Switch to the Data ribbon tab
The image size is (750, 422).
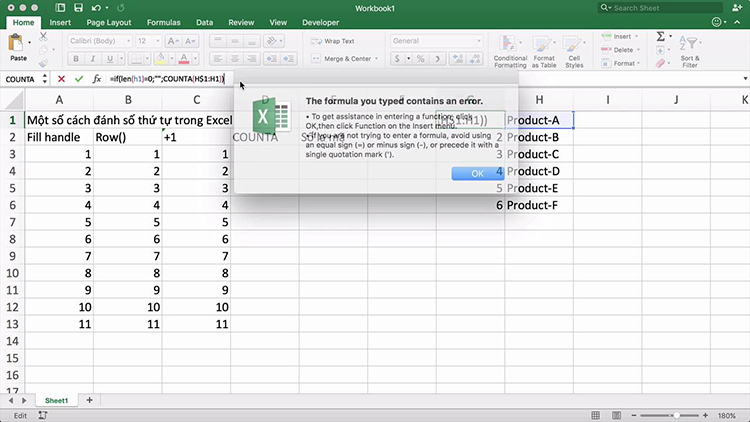tap(204, 22)
